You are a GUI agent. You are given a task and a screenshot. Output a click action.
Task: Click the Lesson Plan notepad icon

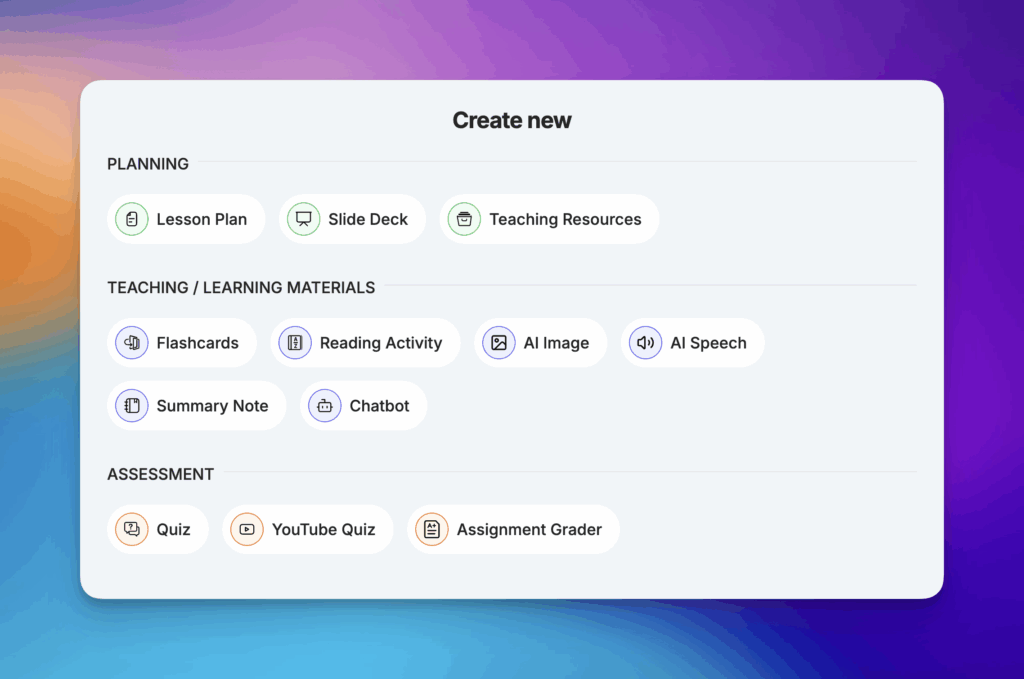131,219
